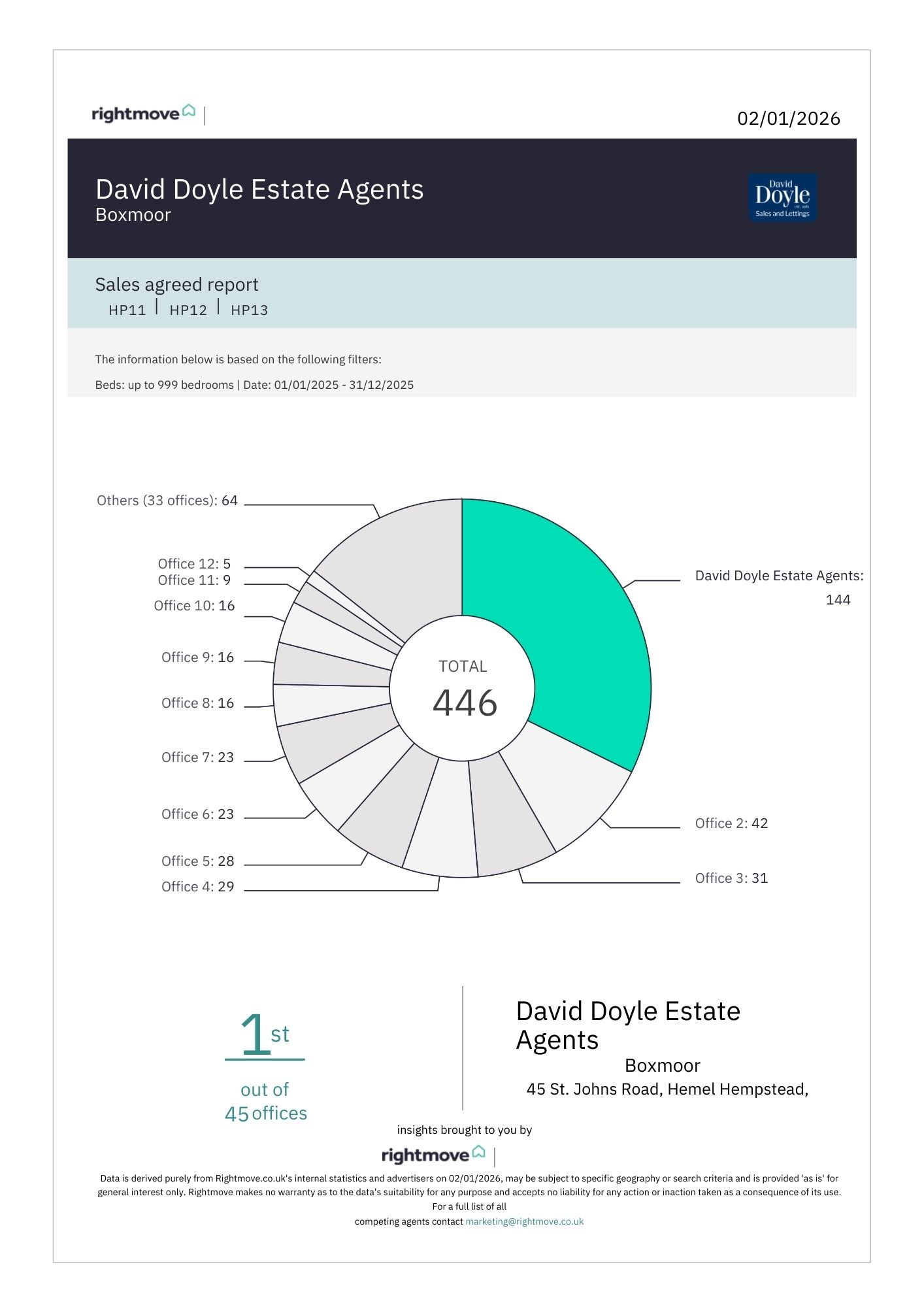Click the David Doyle logo badge

[782, 197]
